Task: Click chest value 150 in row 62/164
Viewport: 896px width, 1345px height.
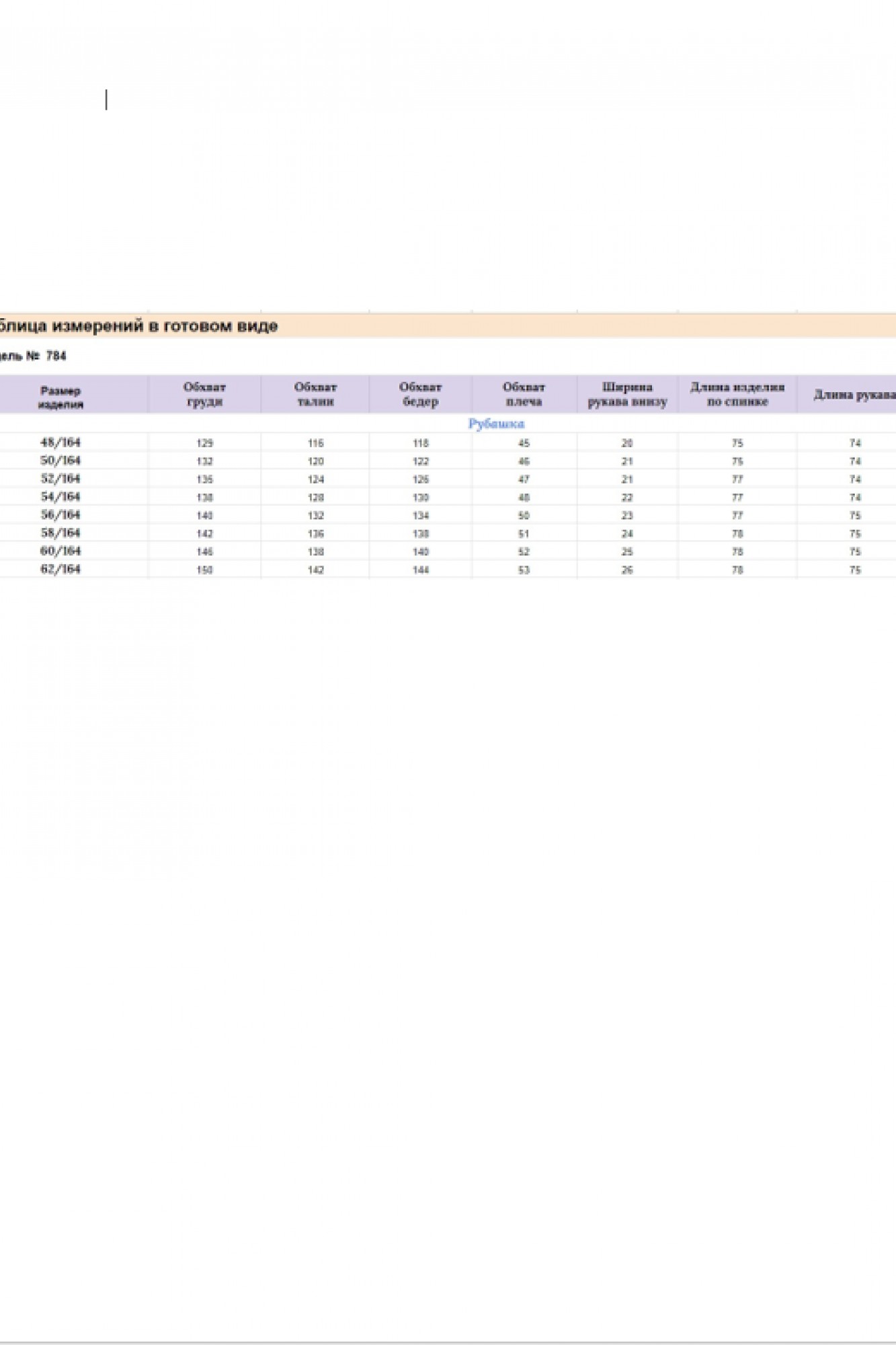Action: point(204,570)
